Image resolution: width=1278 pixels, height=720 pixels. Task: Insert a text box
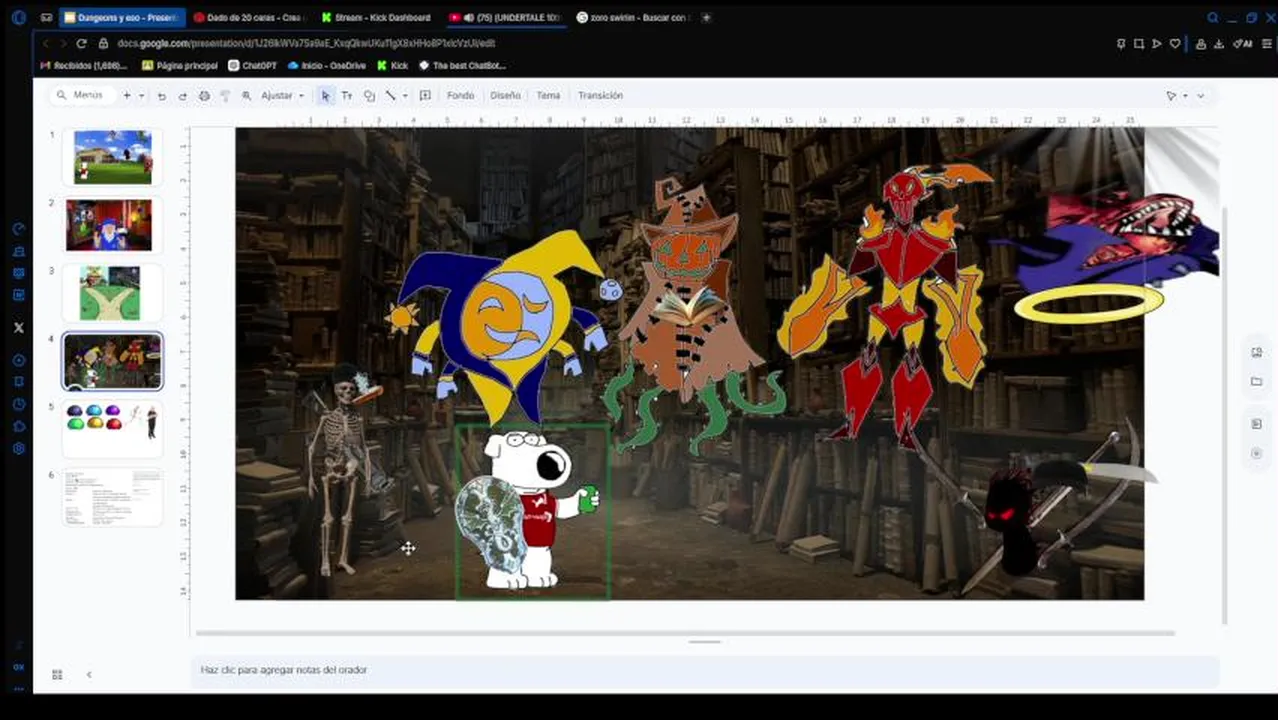coord(347,96)
